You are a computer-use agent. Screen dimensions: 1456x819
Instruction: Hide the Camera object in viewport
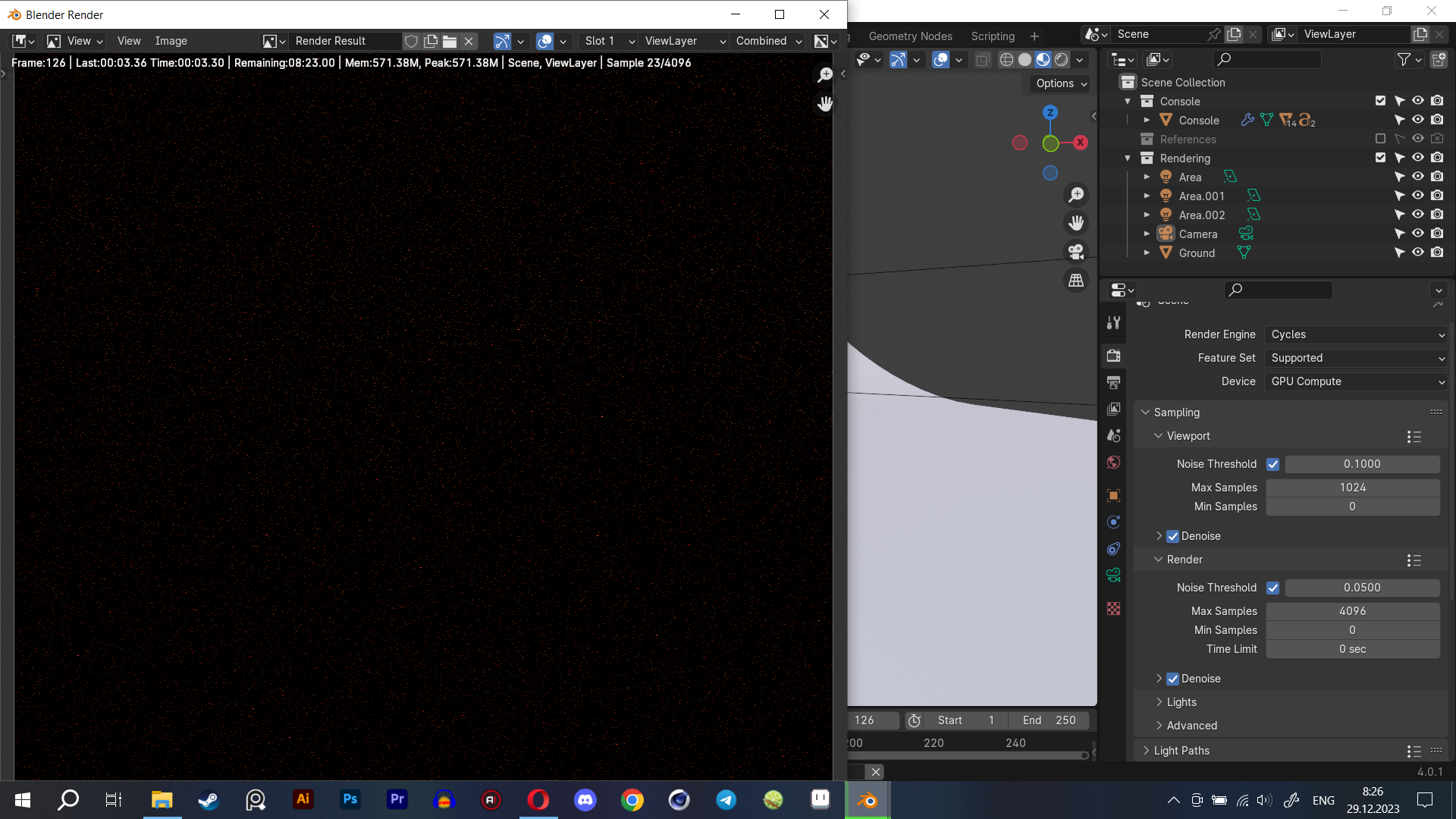tap(1417, 234)
